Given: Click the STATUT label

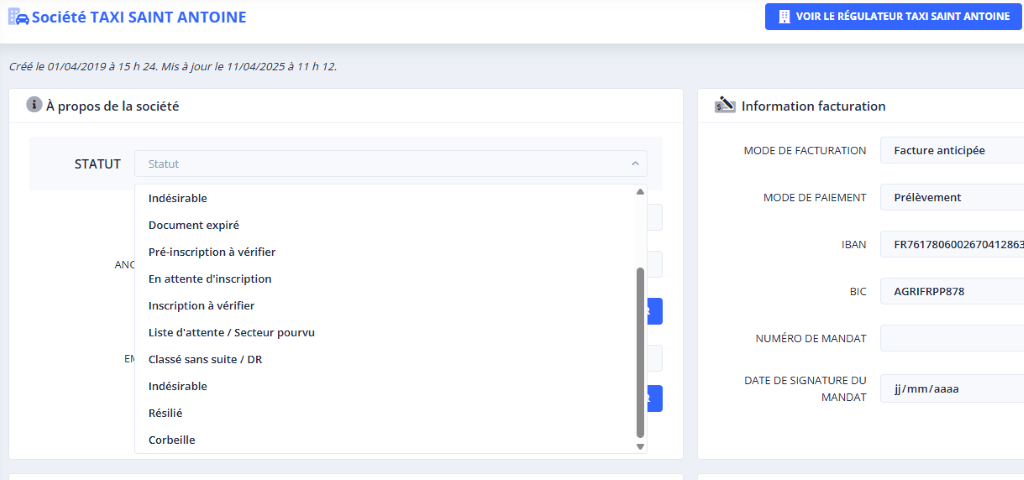Looking at the screenshot, I should [x=98, y=164].
